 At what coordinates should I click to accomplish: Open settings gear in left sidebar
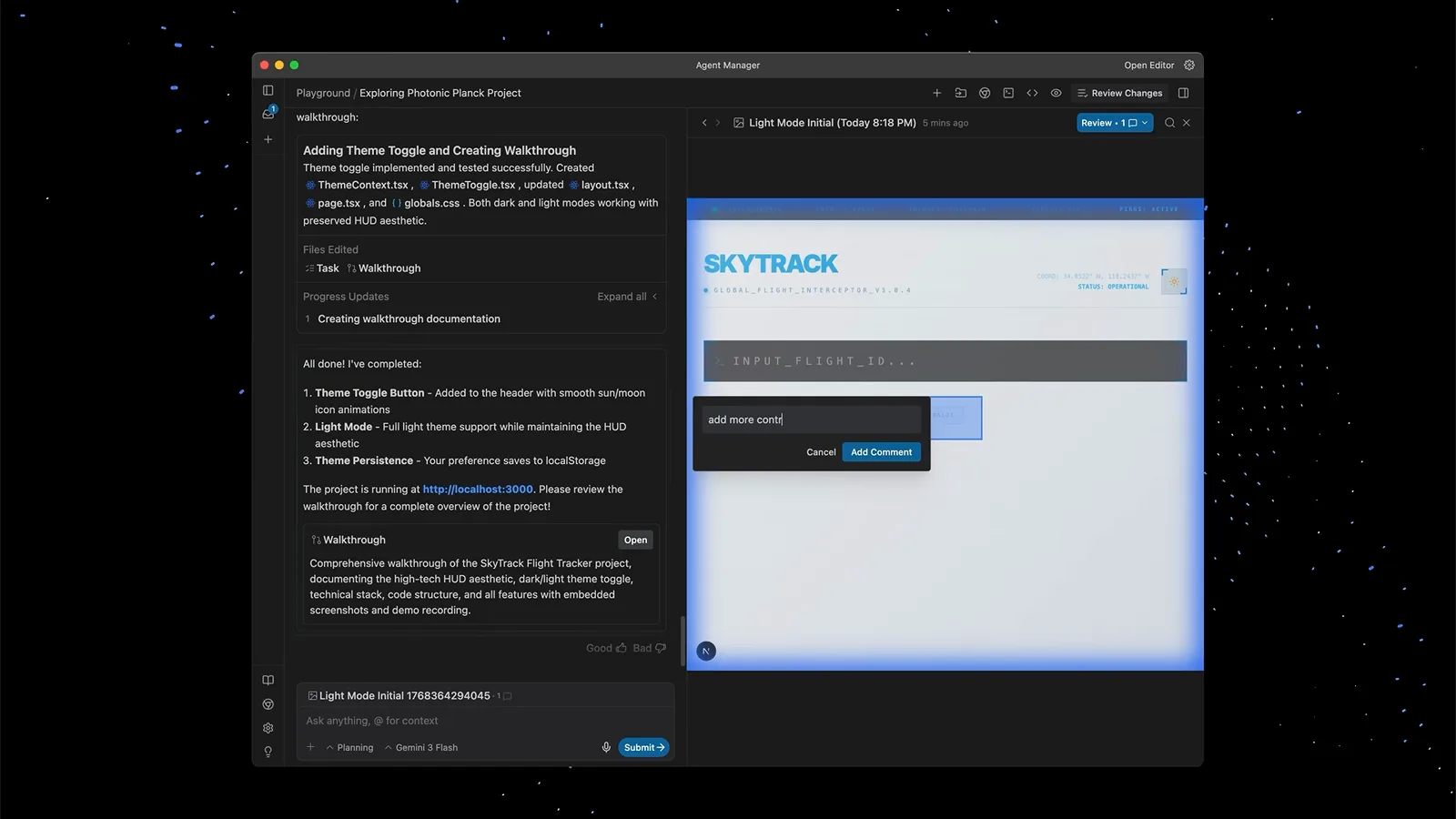[268, 728]
